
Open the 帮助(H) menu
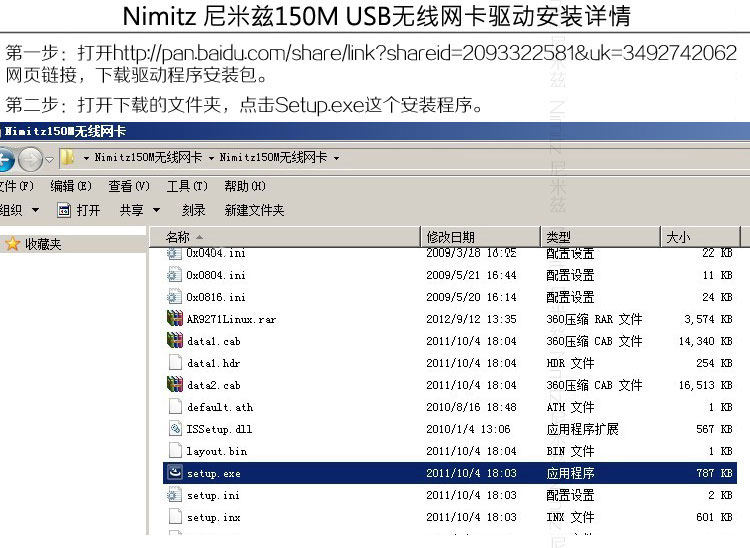point(245,186)
